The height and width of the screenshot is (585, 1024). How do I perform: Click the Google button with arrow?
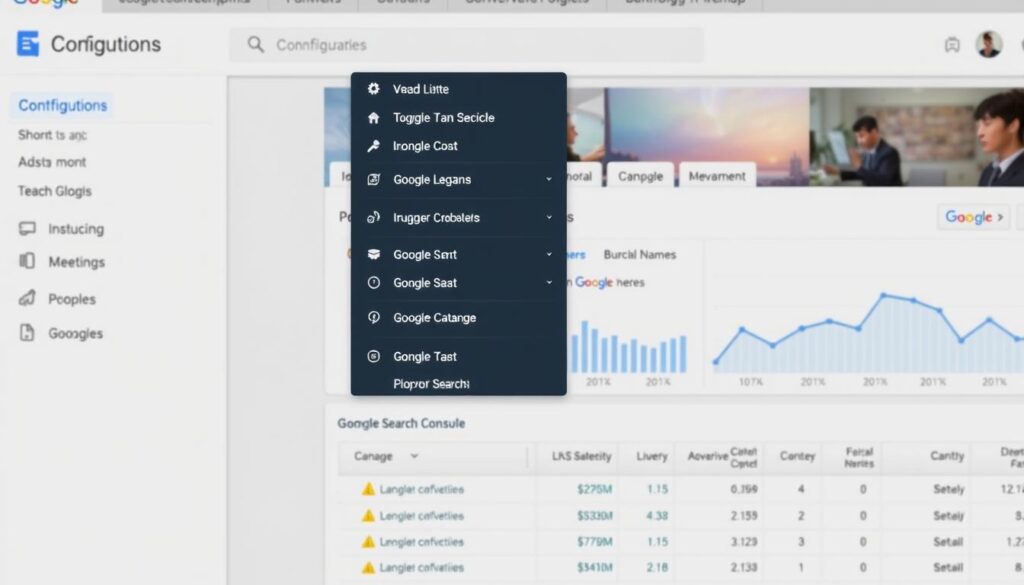click(x=974, y=217)
